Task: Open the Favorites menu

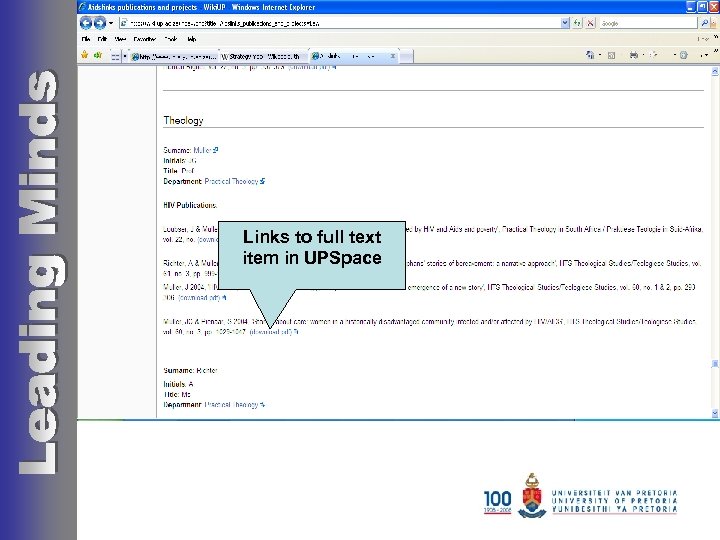Action: [x=145, y=39]
